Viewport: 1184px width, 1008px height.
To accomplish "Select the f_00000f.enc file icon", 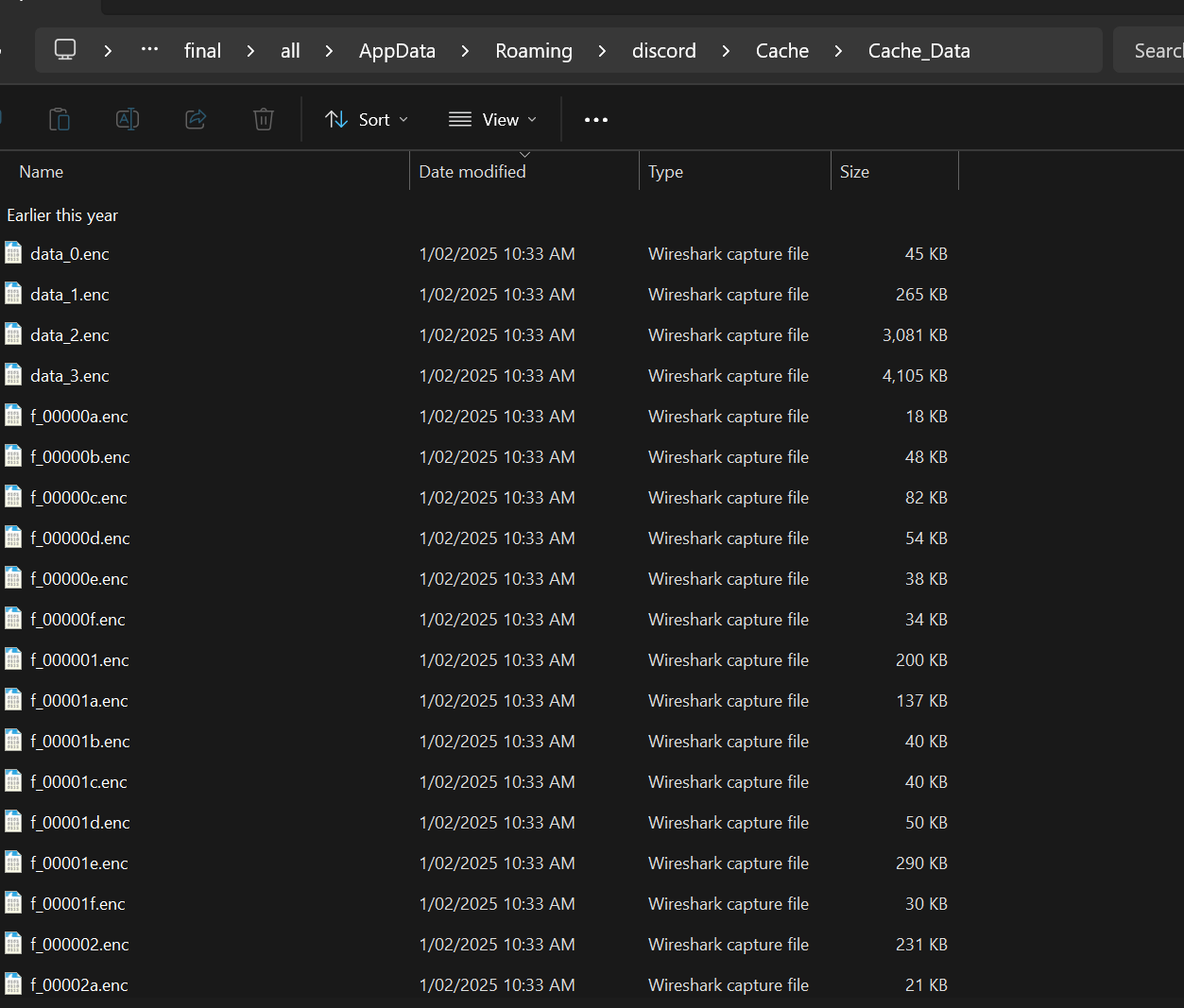I will click(13, 619).
